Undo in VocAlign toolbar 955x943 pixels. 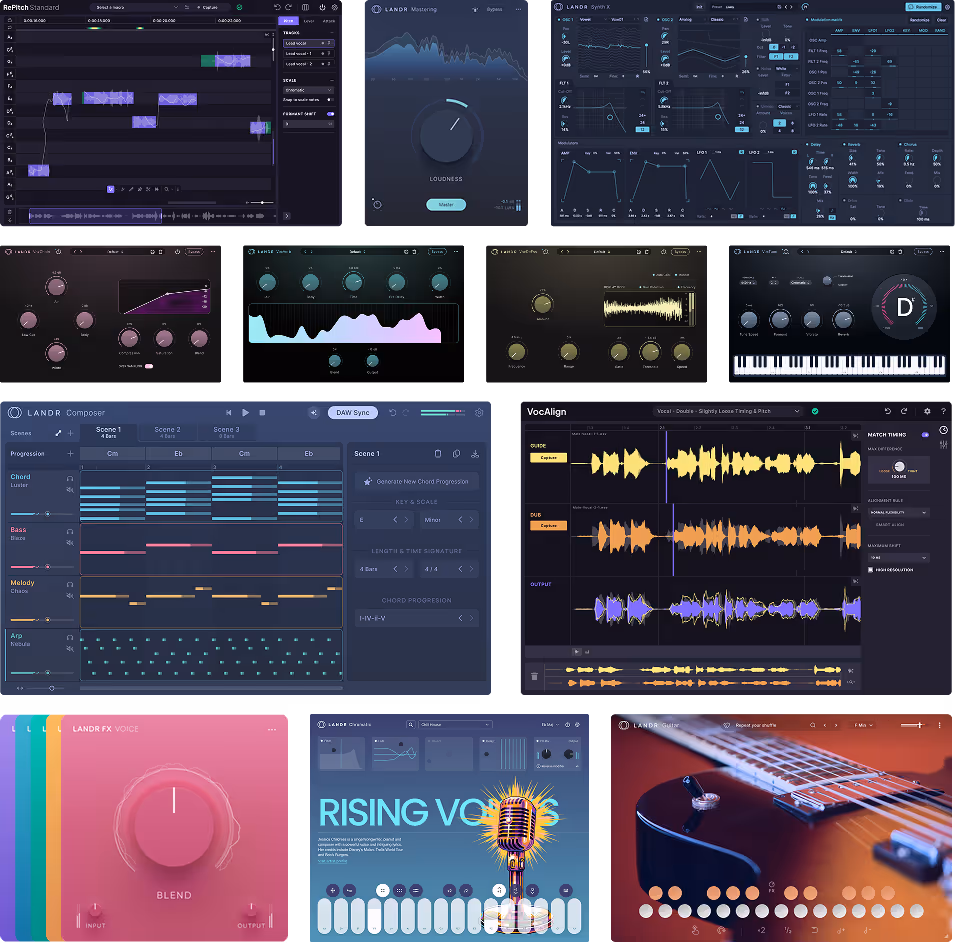coord(887,411)
